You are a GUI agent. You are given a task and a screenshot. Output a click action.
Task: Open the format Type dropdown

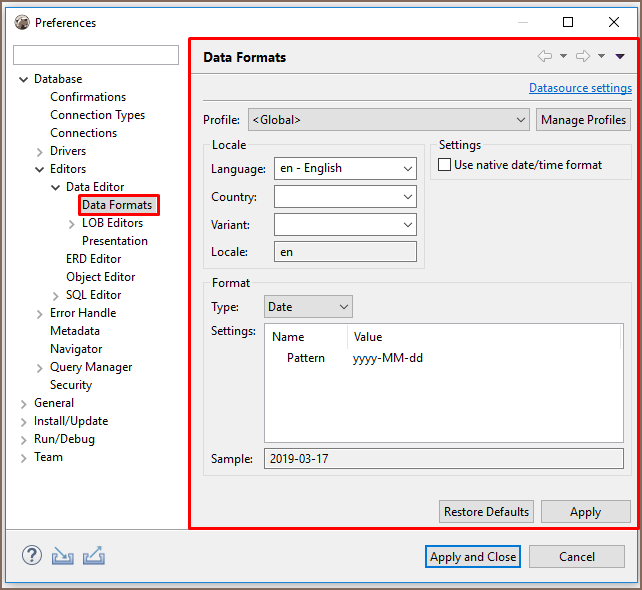pyautogui.click(x=308, y=307)
